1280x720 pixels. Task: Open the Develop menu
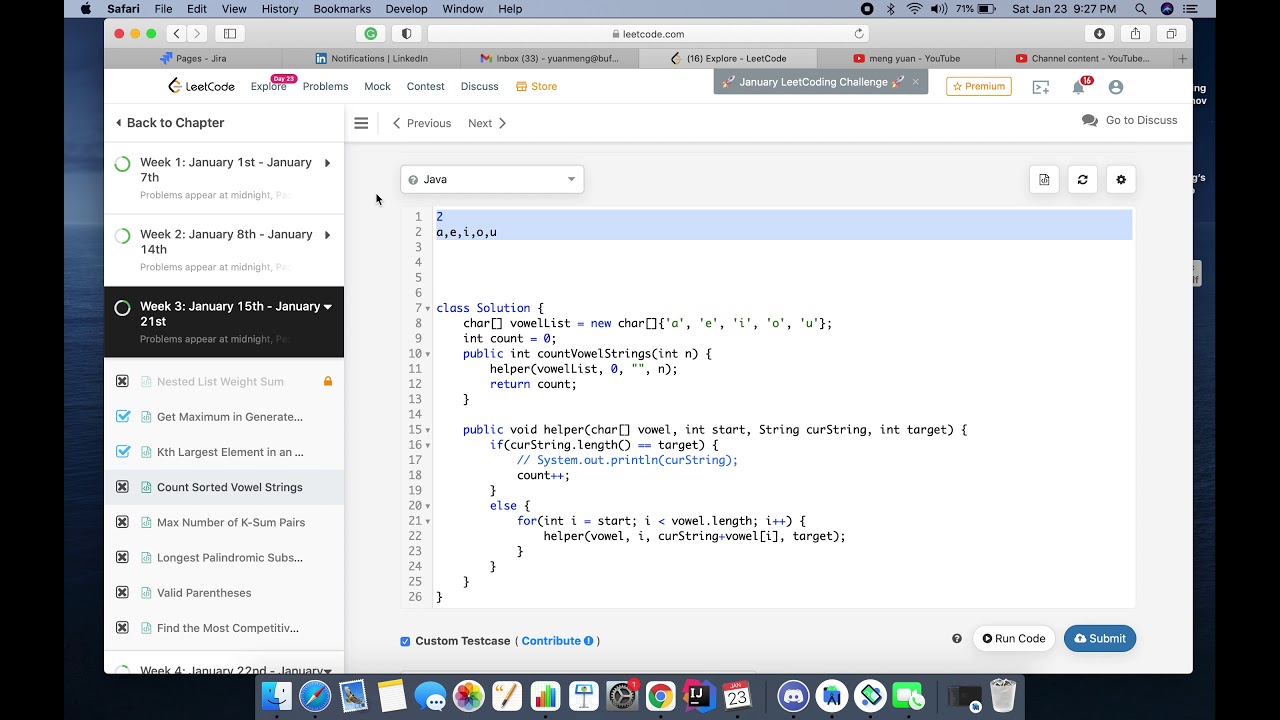(x=406, y=9)
